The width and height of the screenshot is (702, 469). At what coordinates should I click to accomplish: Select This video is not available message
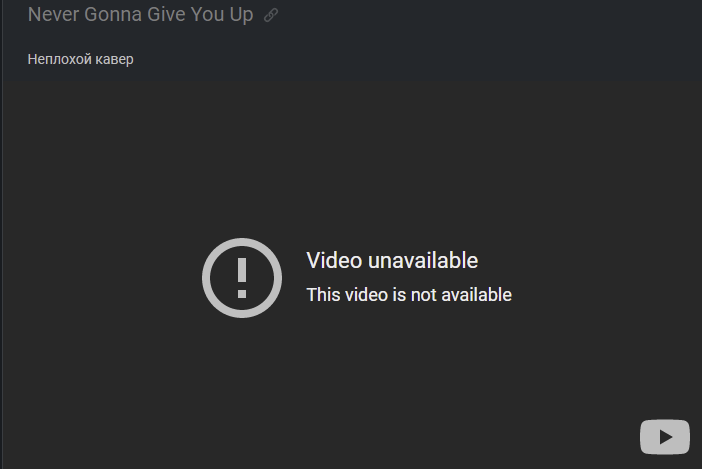[409, 295]
